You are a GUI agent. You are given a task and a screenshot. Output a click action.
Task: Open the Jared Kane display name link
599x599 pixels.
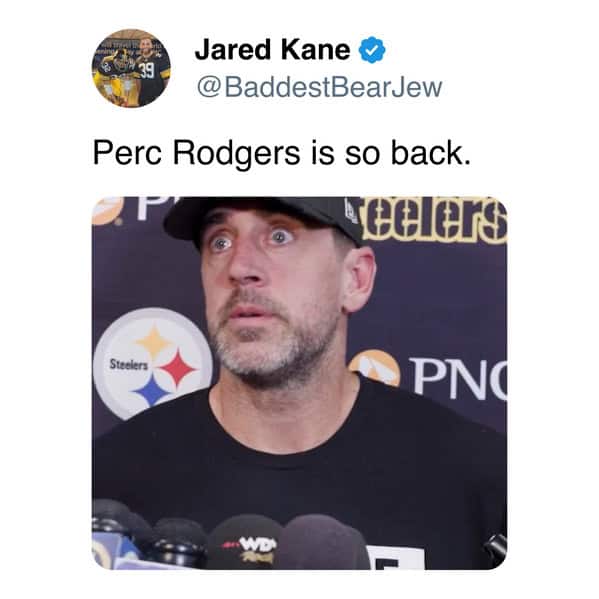(272, 50)
